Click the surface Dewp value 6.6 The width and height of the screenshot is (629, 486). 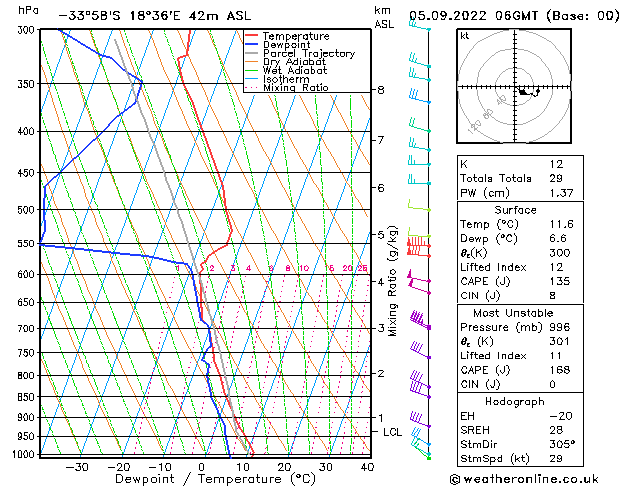pyautogui.click(x=558, y=239)
